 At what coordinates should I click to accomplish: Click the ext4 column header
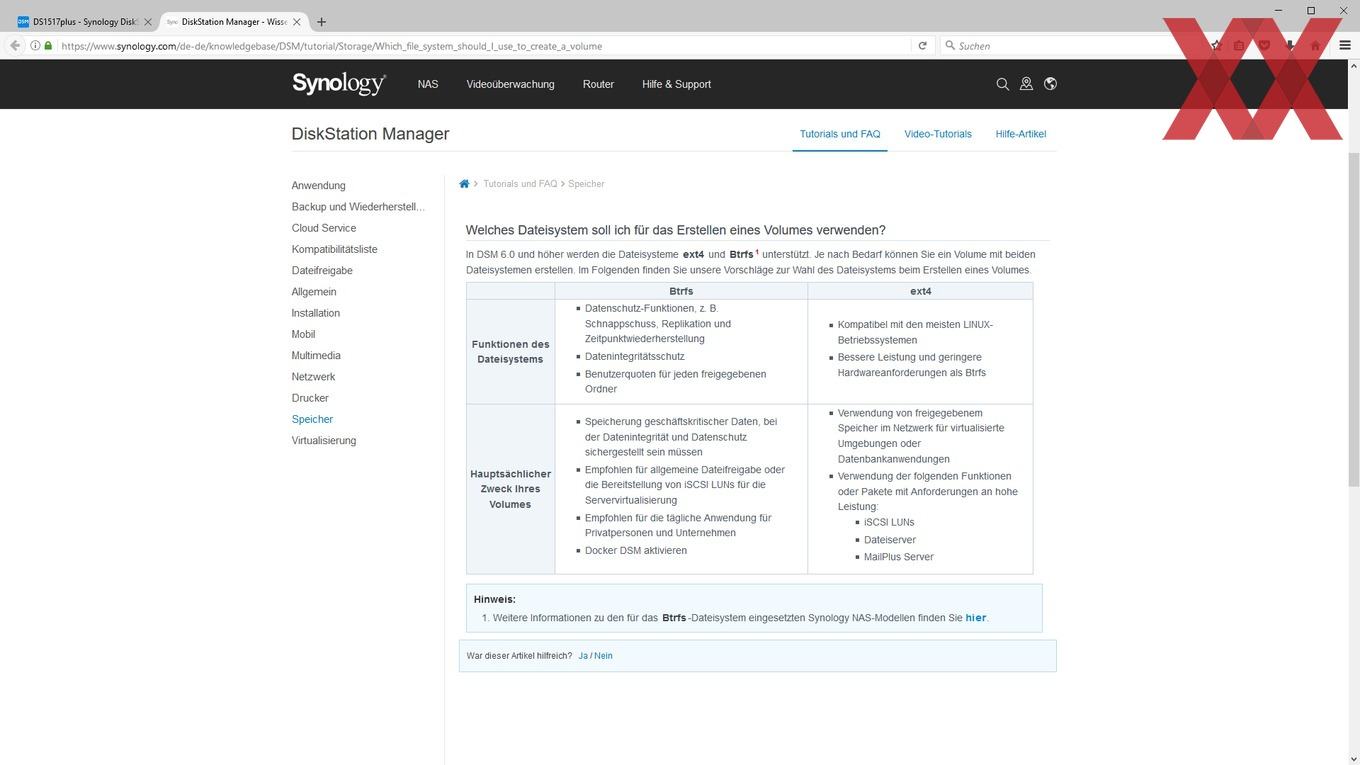pos(920,291)
